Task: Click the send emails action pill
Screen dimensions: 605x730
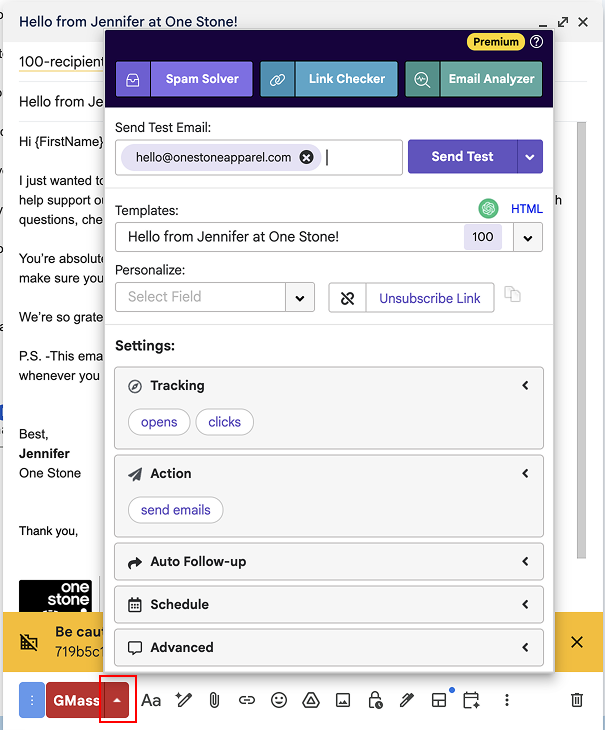Action: pyautogui.click(x=175, y=510)
